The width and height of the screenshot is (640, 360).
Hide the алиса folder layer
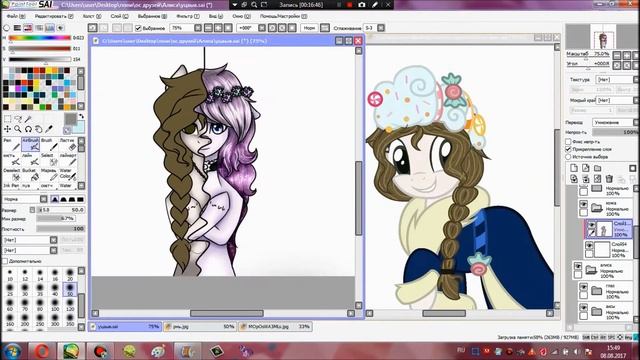coord(578,267)
